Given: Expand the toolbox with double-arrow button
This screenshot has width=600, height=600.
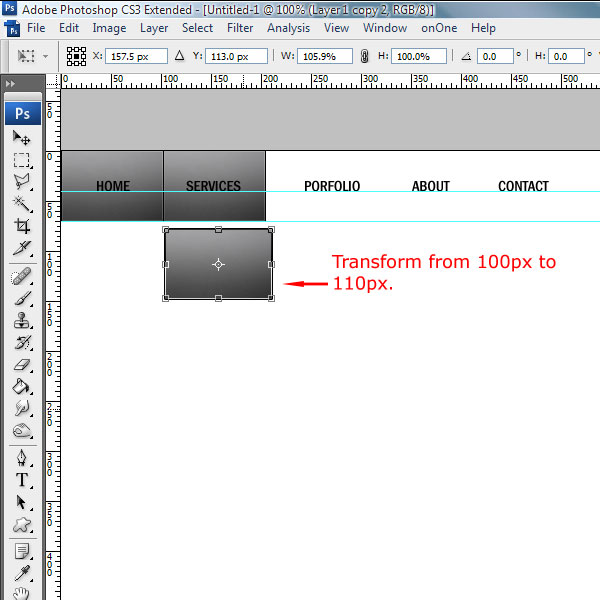Looking at the screenshot, I should click(x=10, y=83).
